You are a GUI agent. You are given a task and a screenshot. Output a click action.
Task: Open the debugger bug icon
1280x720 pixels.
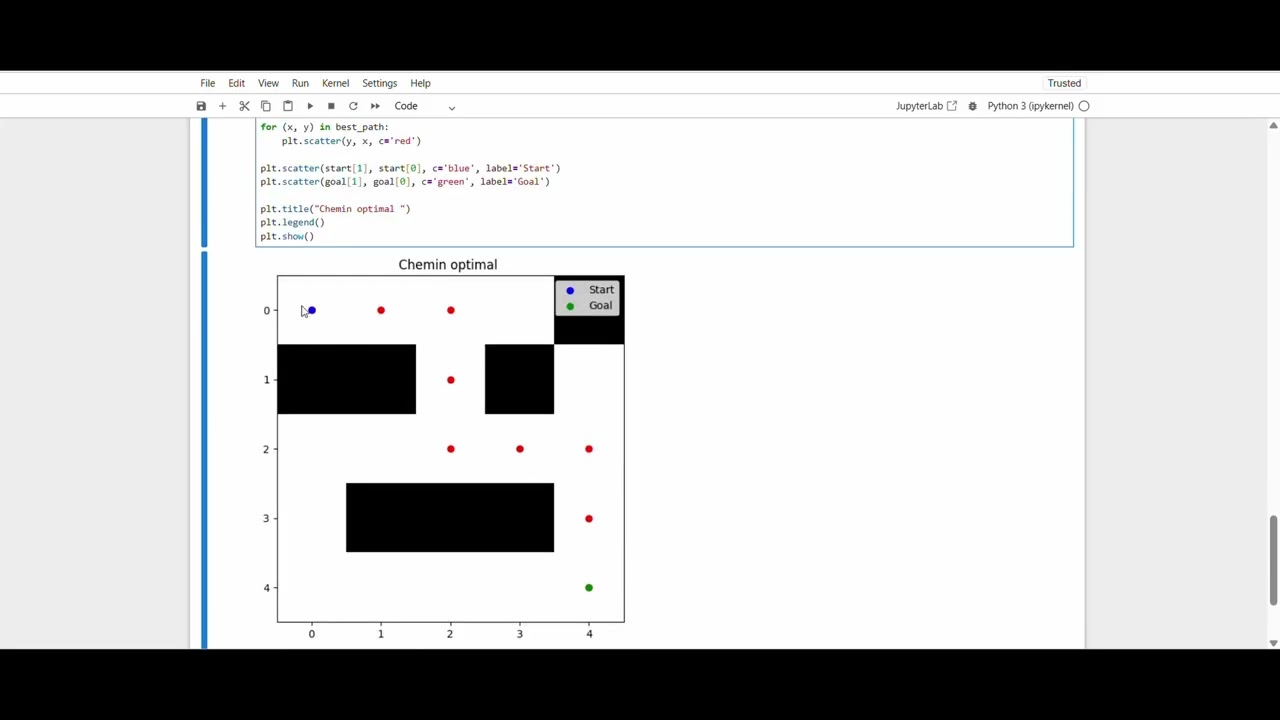point(972,106)
